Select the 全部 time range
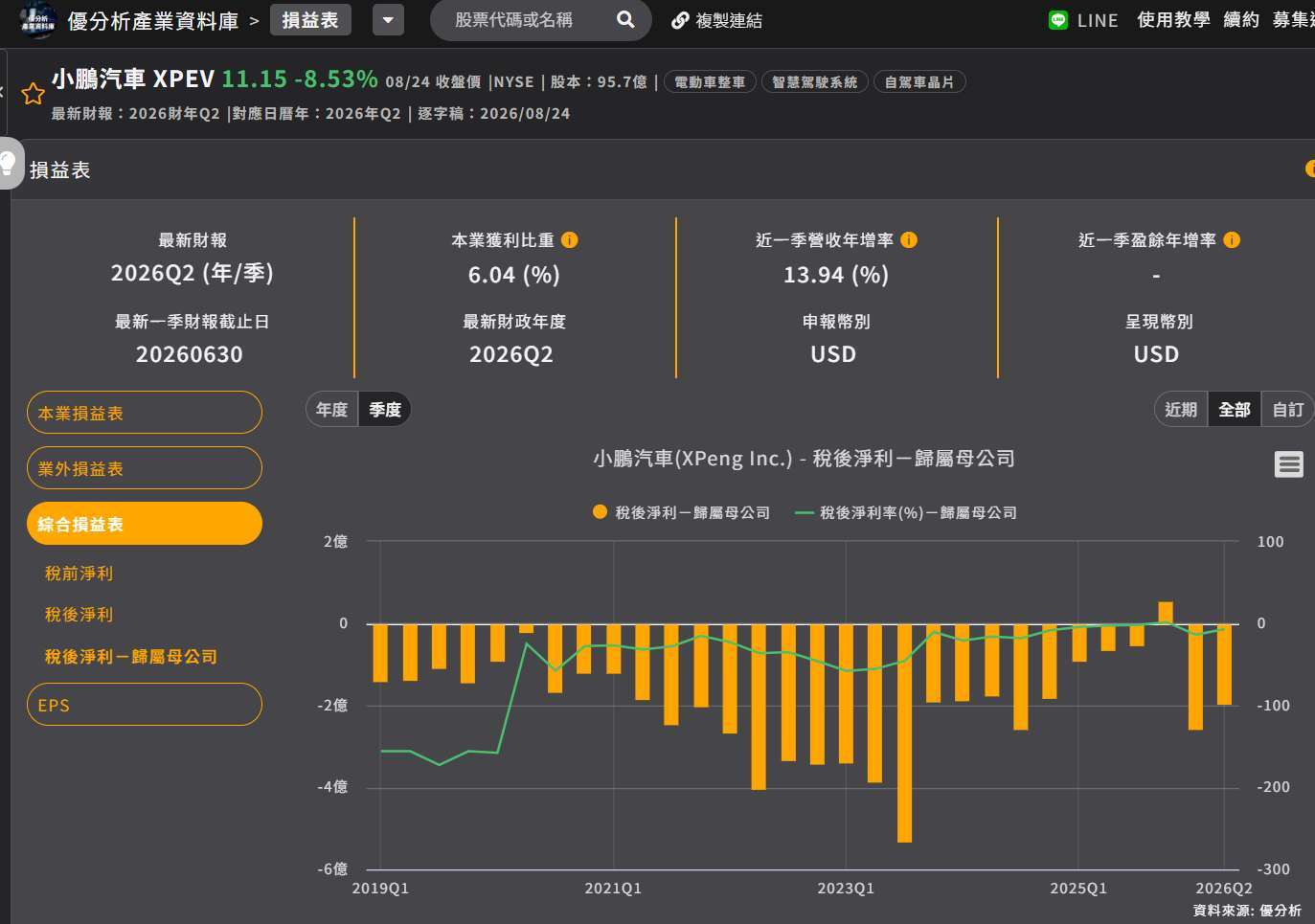The image size is (1315, 924). click(1235, 410)
